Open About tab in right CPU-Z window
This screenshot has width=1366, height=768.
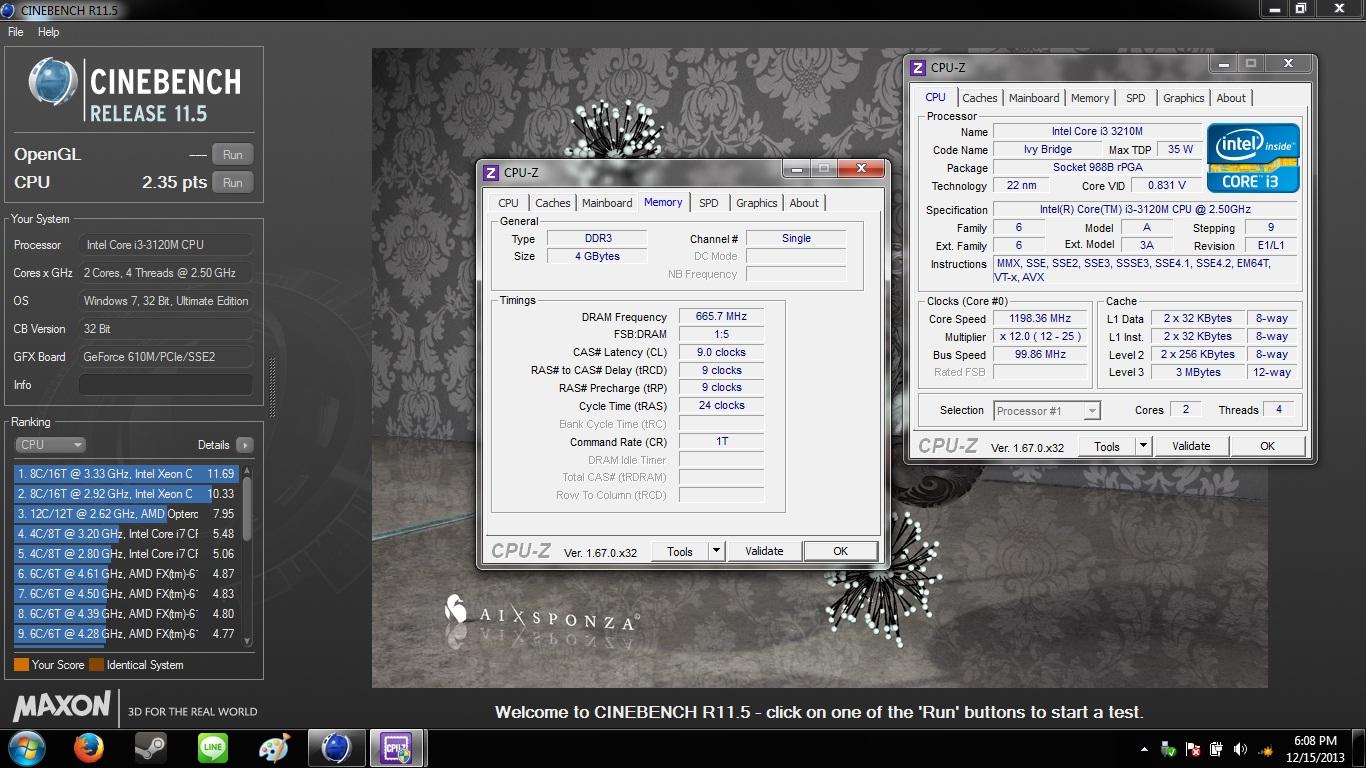[x=1231, y=98]
